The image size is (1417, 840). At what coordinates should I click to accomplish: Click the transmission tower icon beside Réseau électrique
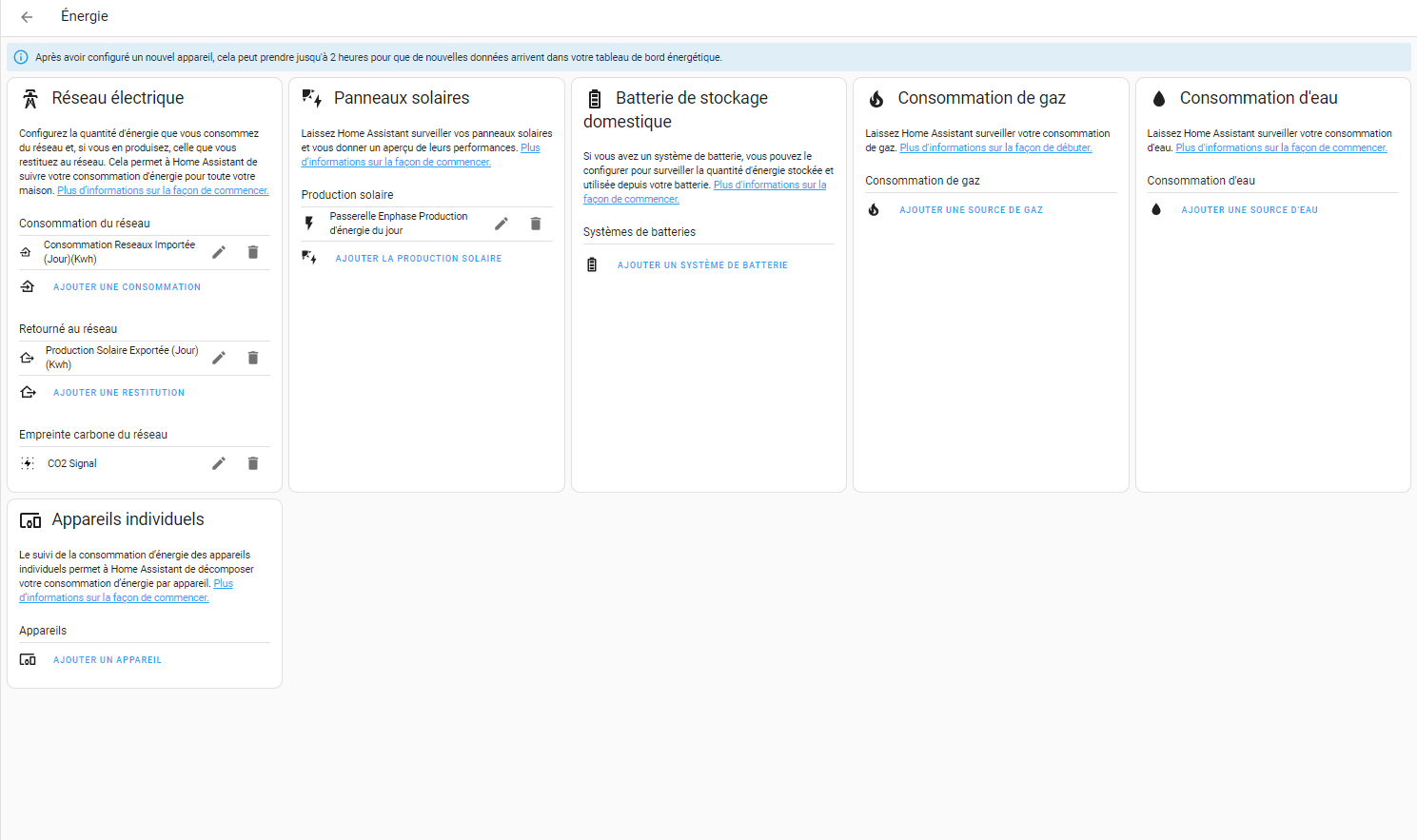[x=30, y=98]
